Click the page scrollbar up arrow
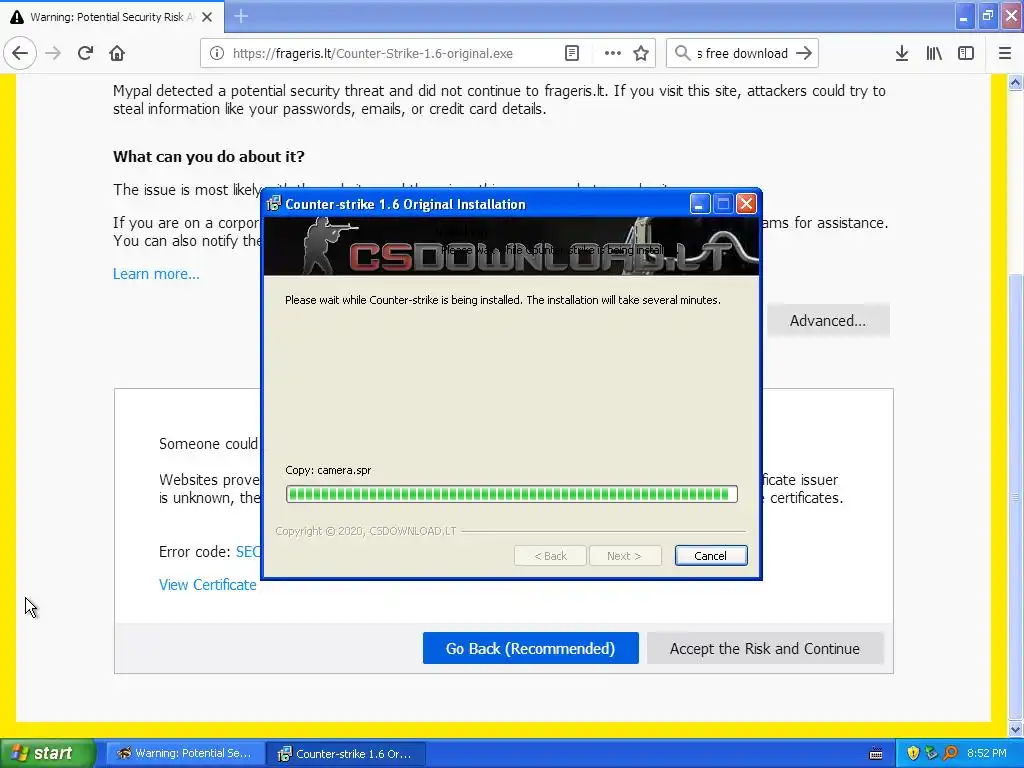Screen dimensions: 1024x768 click(1016, 82)
